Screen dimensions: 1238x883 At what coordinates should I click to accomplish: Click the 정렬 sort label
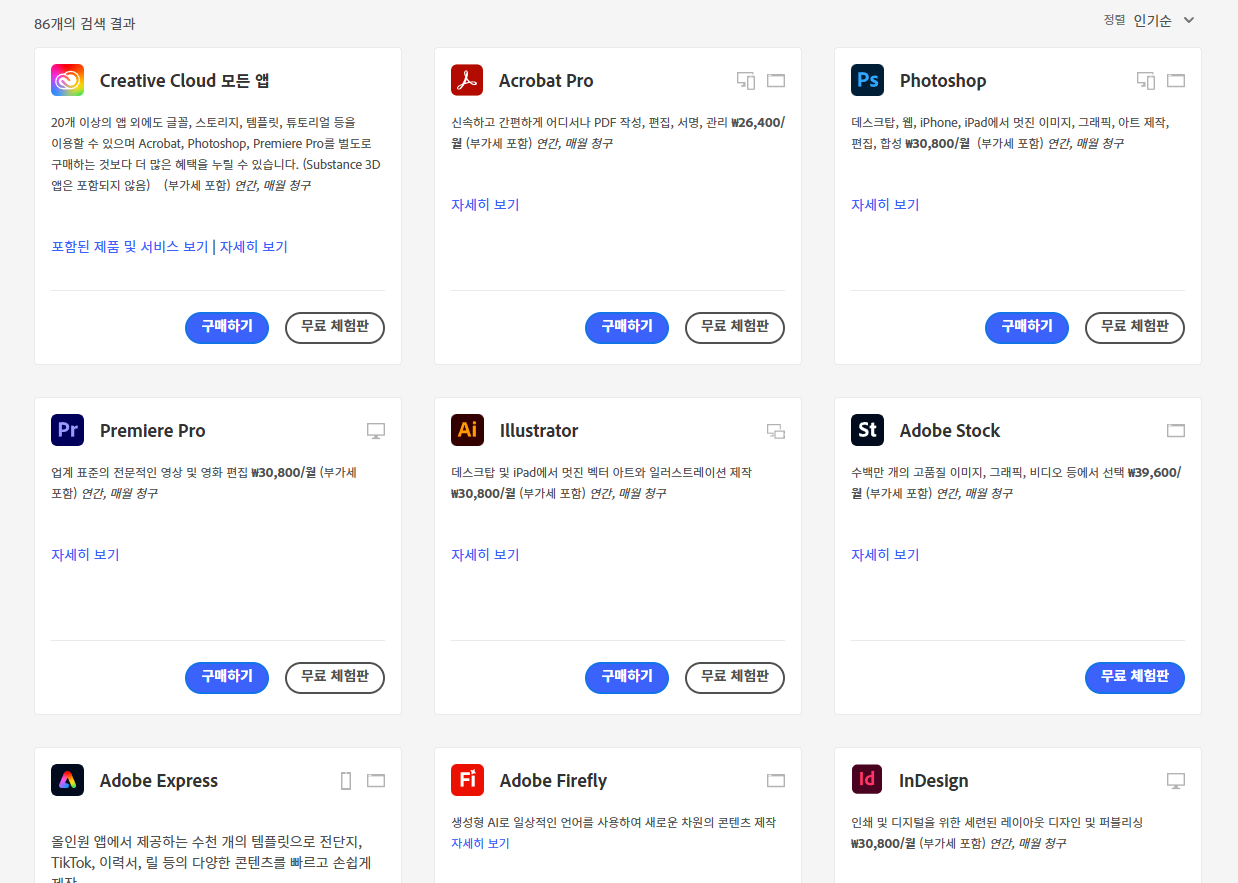click(1114, 20)
